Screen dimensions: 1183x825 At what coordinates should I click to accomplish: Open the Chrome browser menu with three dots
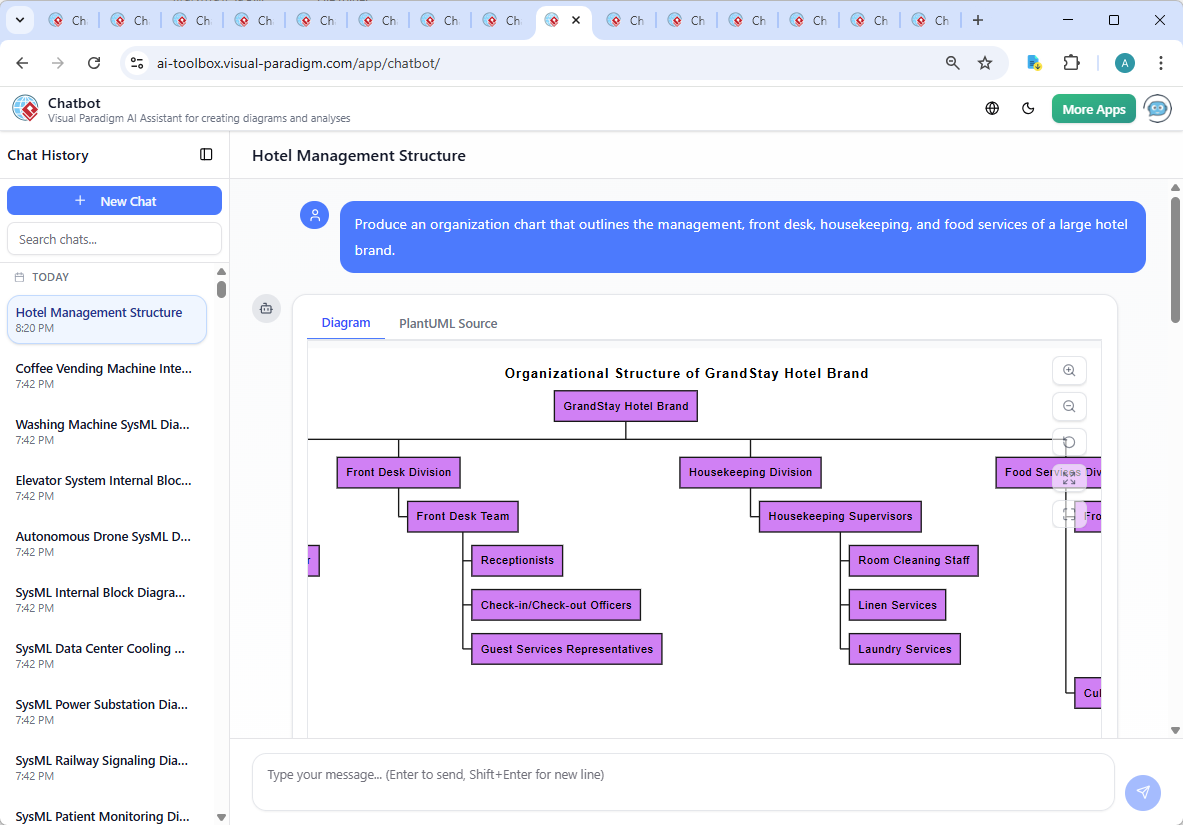[x=1161, y=62]
